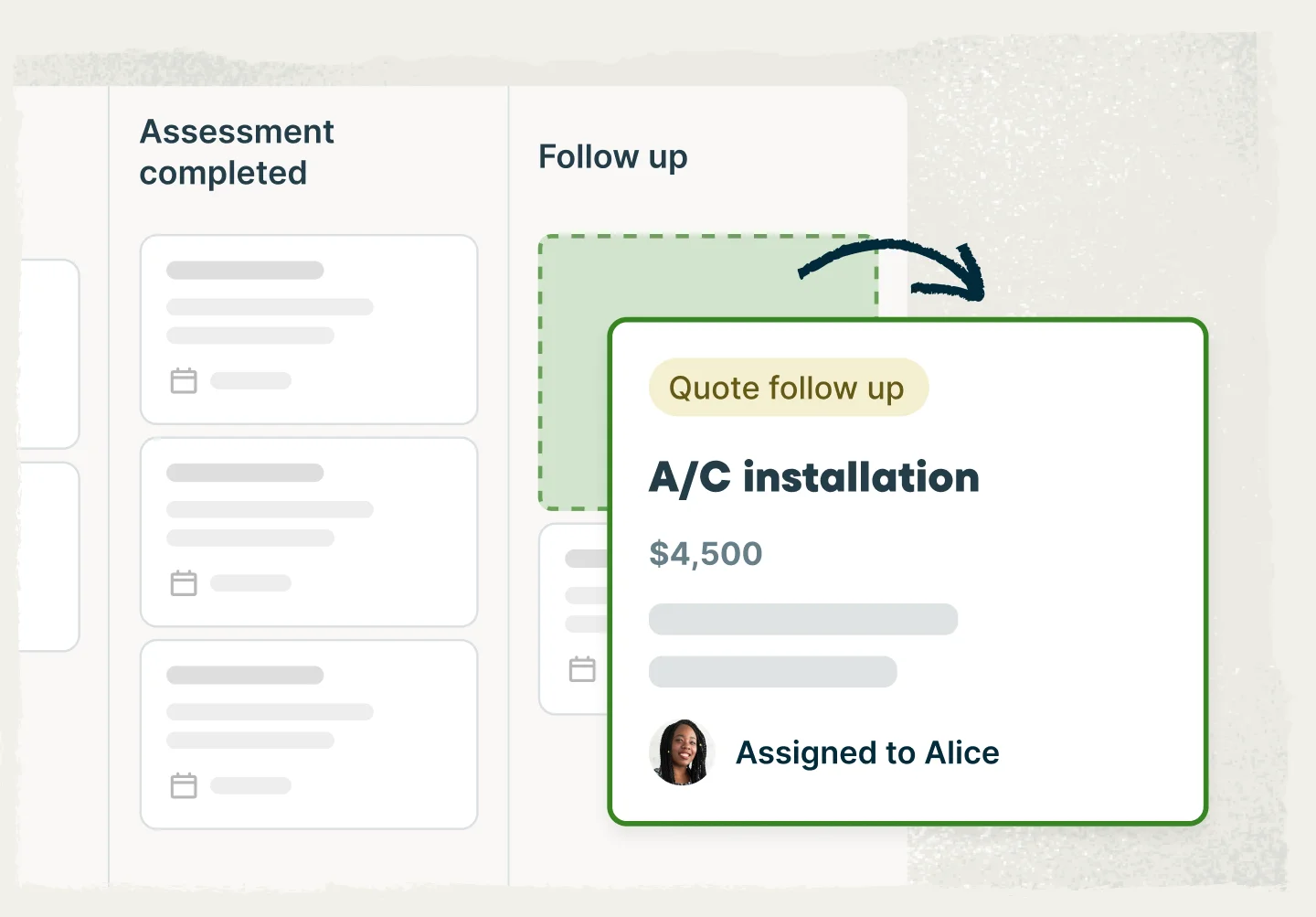The height and width of the screenshot is (917, 1316).
Task: Click calendar icon on bottom Assessment completed card
Action: coord(184,785)
